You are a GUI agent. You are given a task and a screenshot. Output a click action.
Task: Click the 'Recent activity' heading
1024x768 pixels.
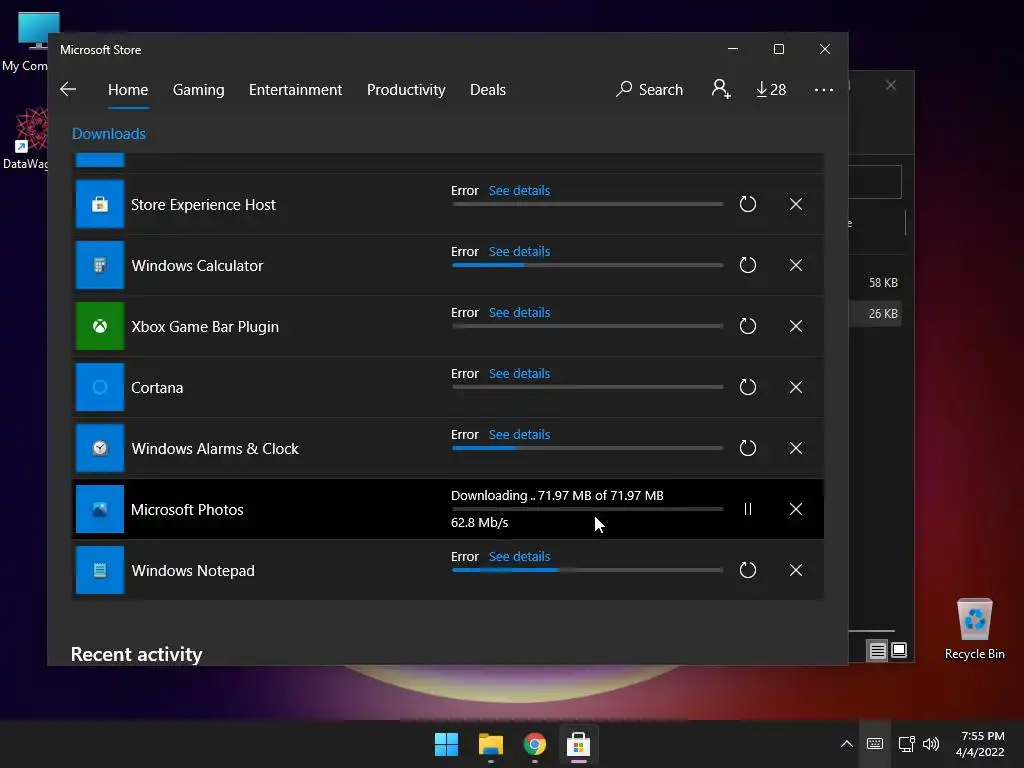tap(136, 654)
